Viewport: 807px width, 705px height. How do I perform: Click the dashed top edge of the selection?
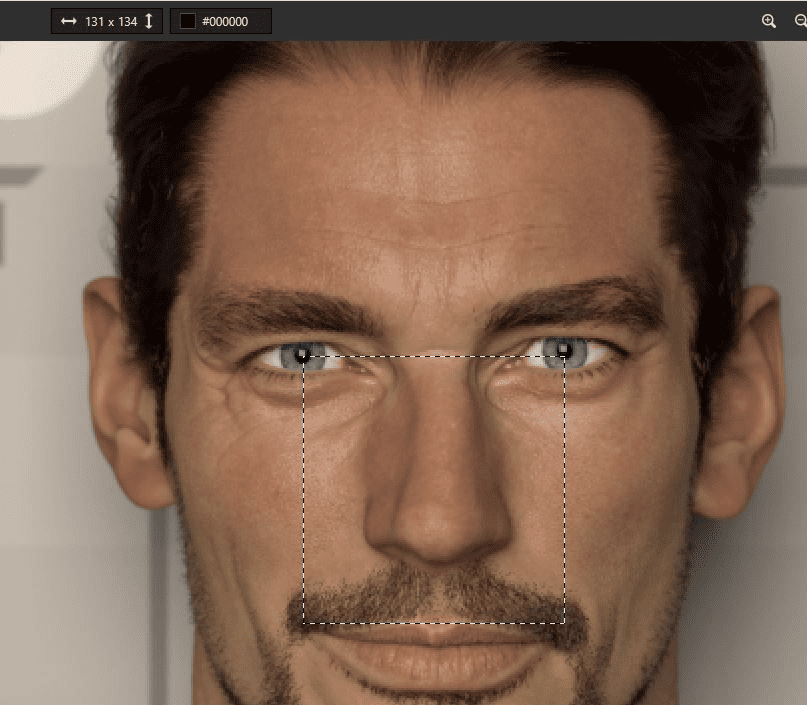click(x=434, y=356)
